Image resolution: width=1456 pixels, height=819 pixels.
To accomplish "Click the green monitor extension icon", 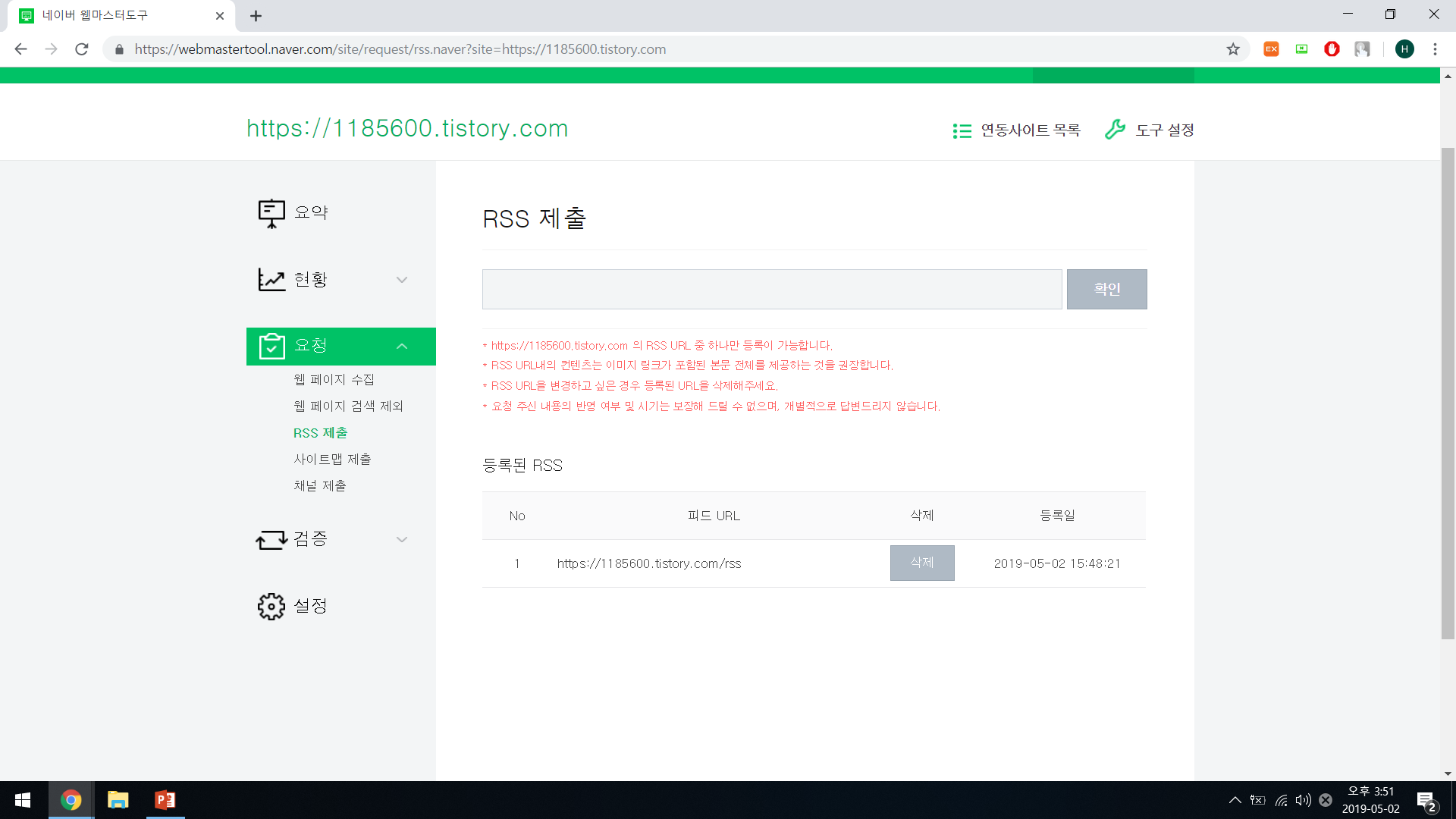I will [1301, 49].
